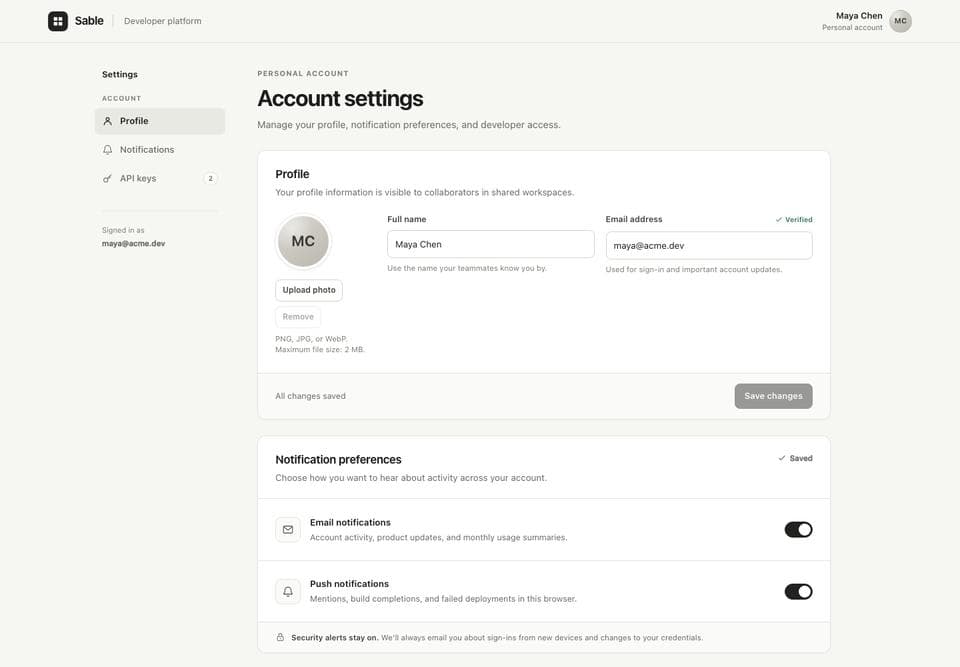Image resolution: width=960 pixels, height=667 pixels.
Task: Click the Save changes button
Action: click(x=773, y=396)
